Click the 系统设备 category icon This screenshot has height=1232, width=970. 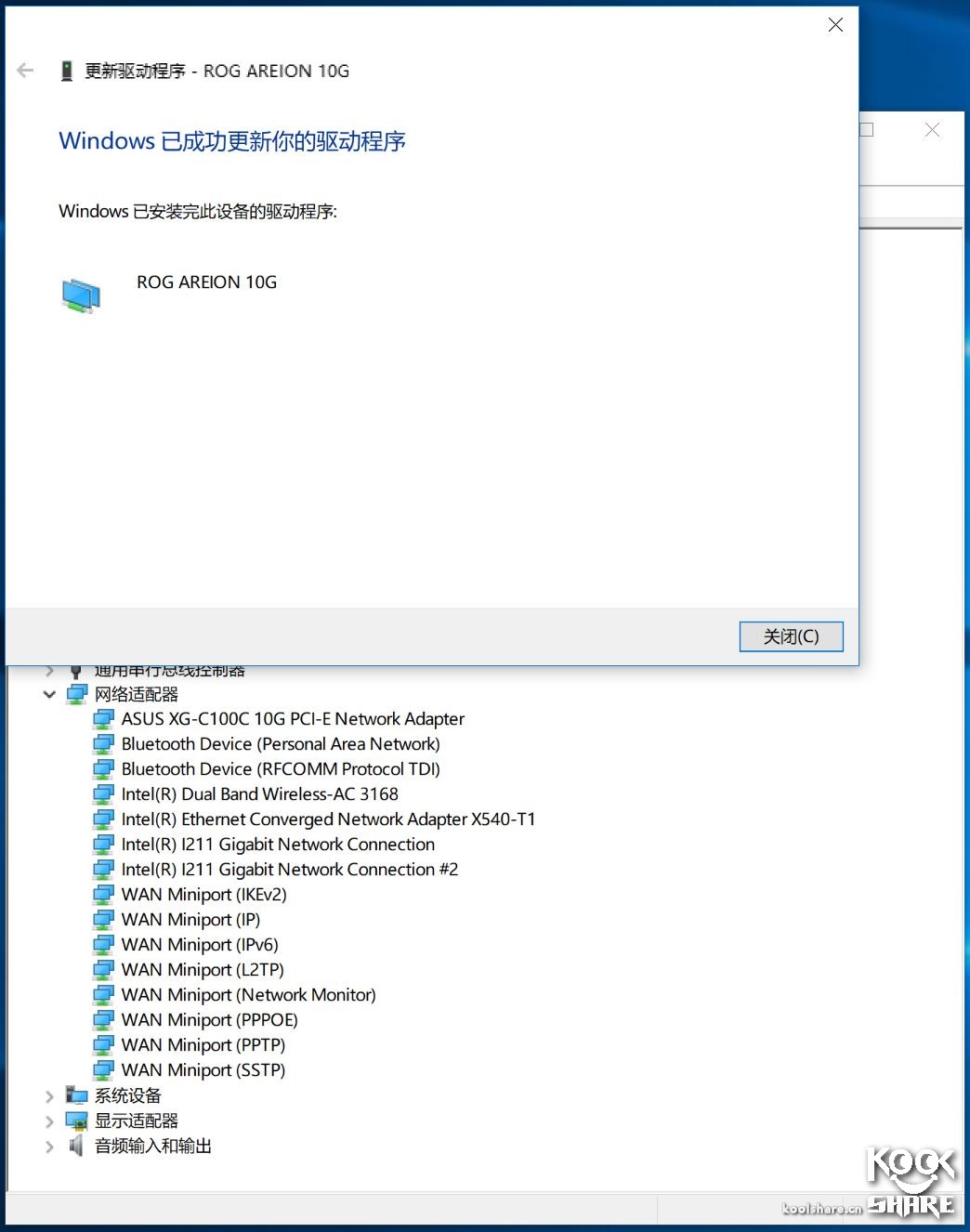[77, 1096]
